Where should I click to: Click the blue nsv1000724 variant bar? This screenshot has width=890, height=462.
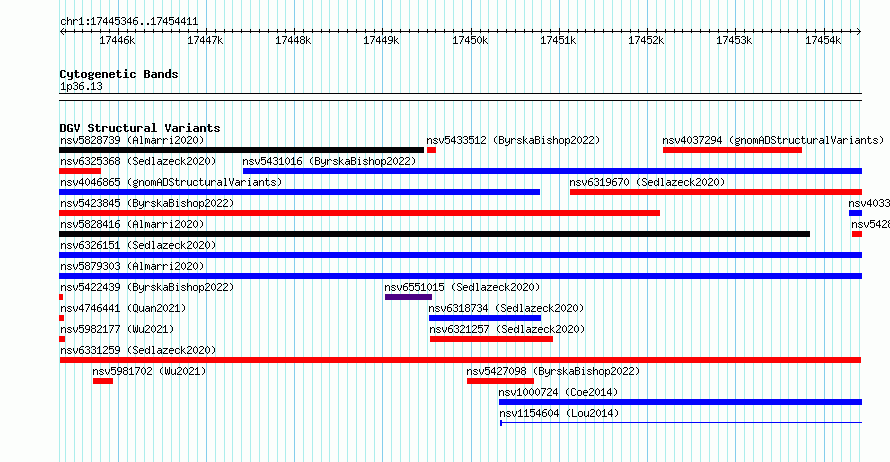[x=681, y=402]
